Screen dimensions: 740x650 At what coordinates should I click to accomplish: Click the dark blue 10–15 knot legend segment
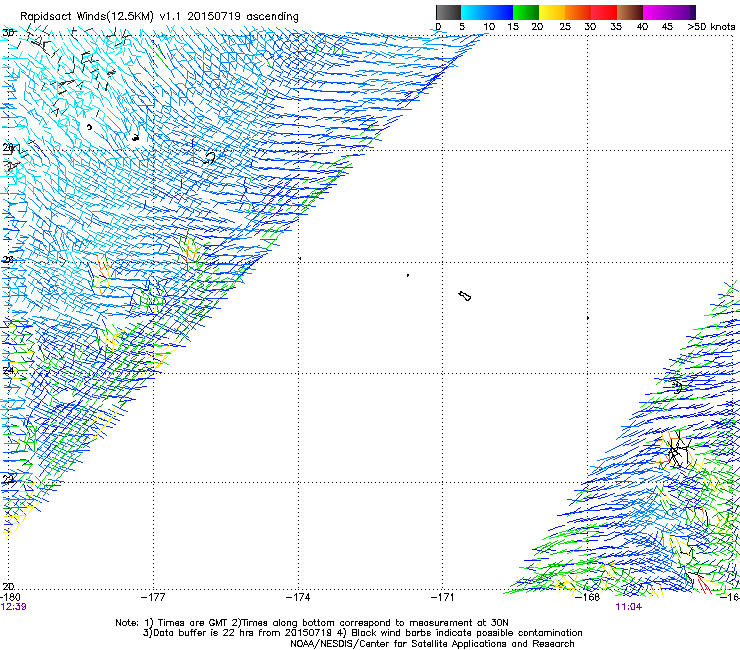point(500,12)
